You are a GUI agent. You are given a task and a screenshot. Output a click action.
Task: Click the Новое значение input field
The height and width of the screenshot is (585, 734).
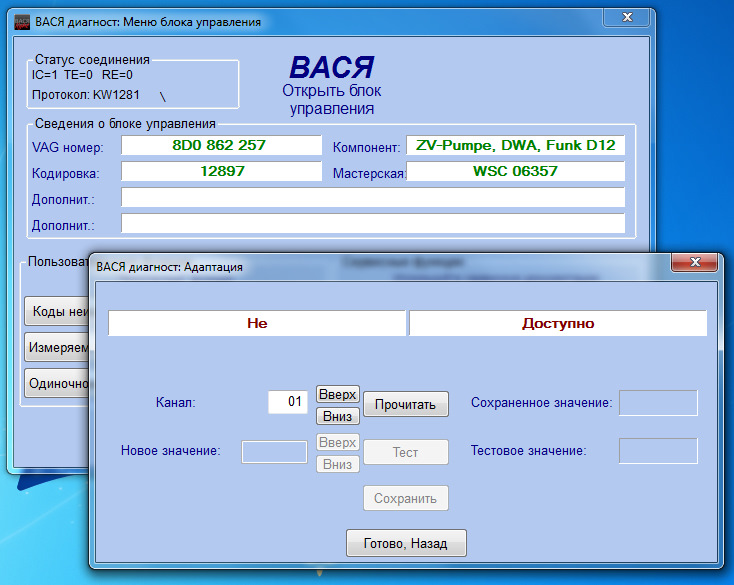click(x=274, y=452)
